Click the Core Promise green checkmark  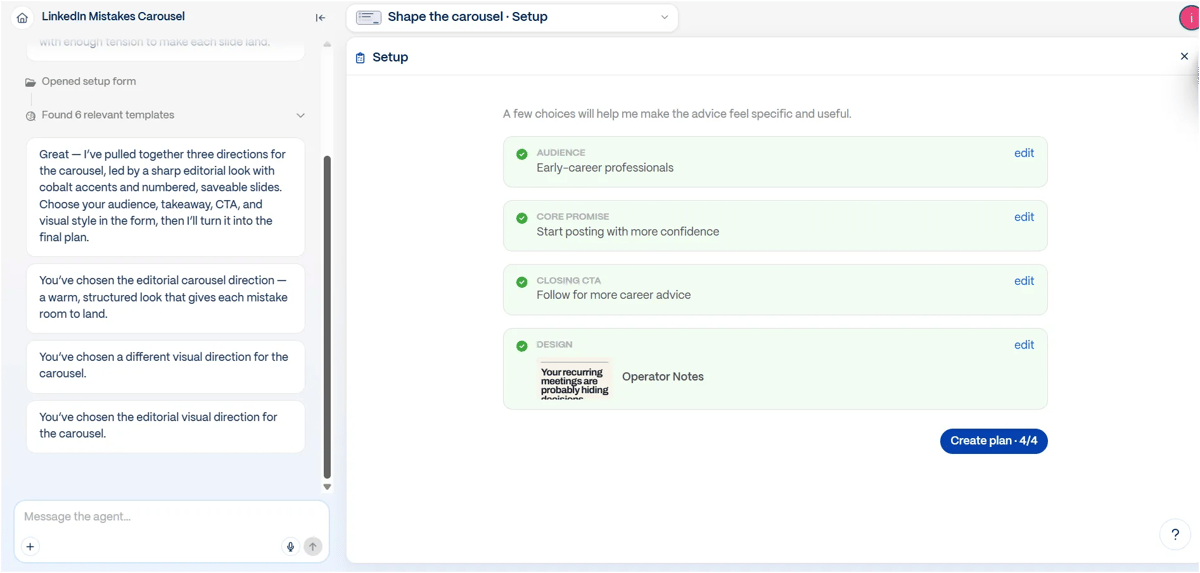[x=522, y=218]
